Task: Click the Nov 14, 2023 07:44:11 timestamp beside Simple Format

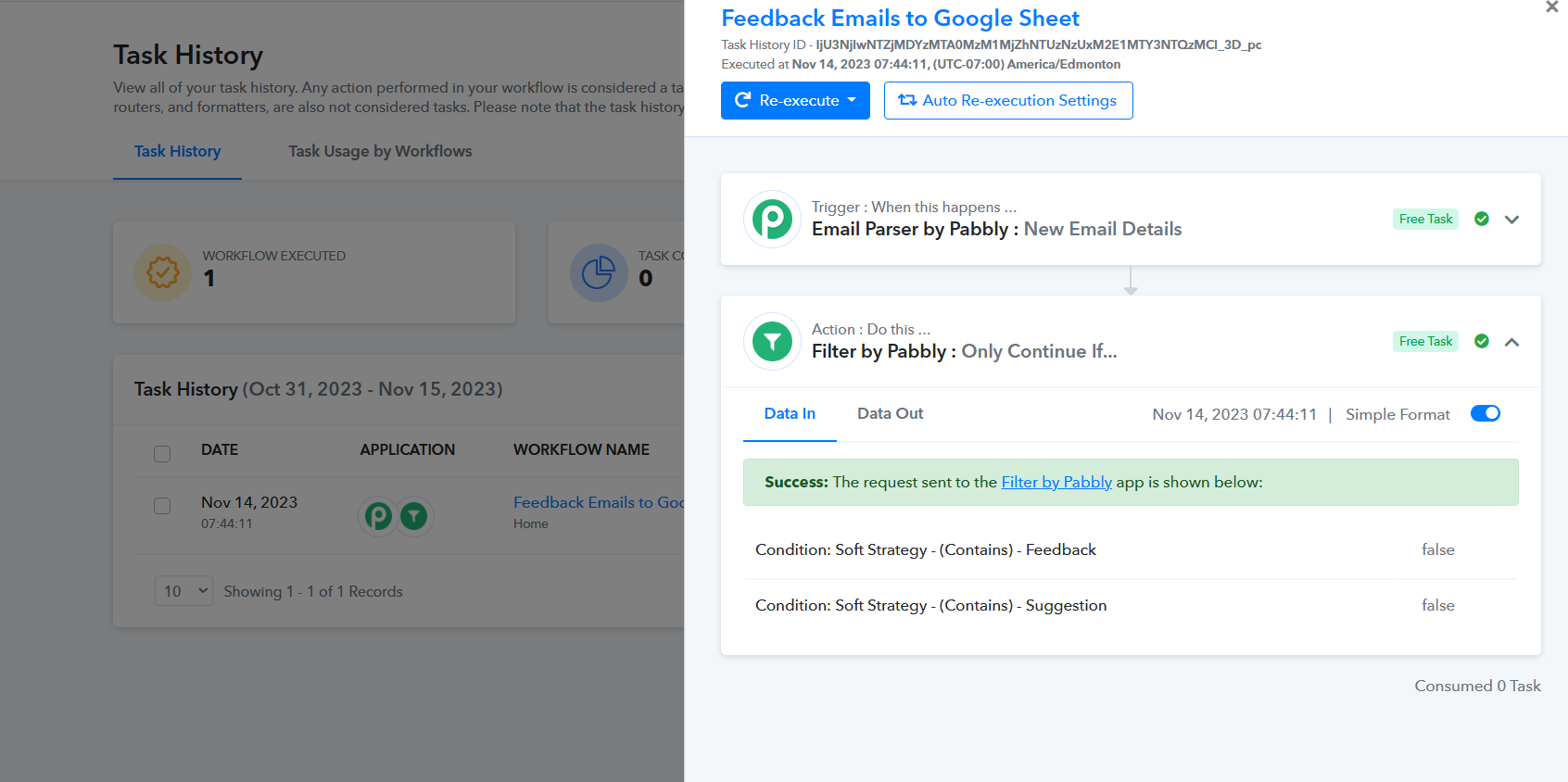Action: [1234, 414]
